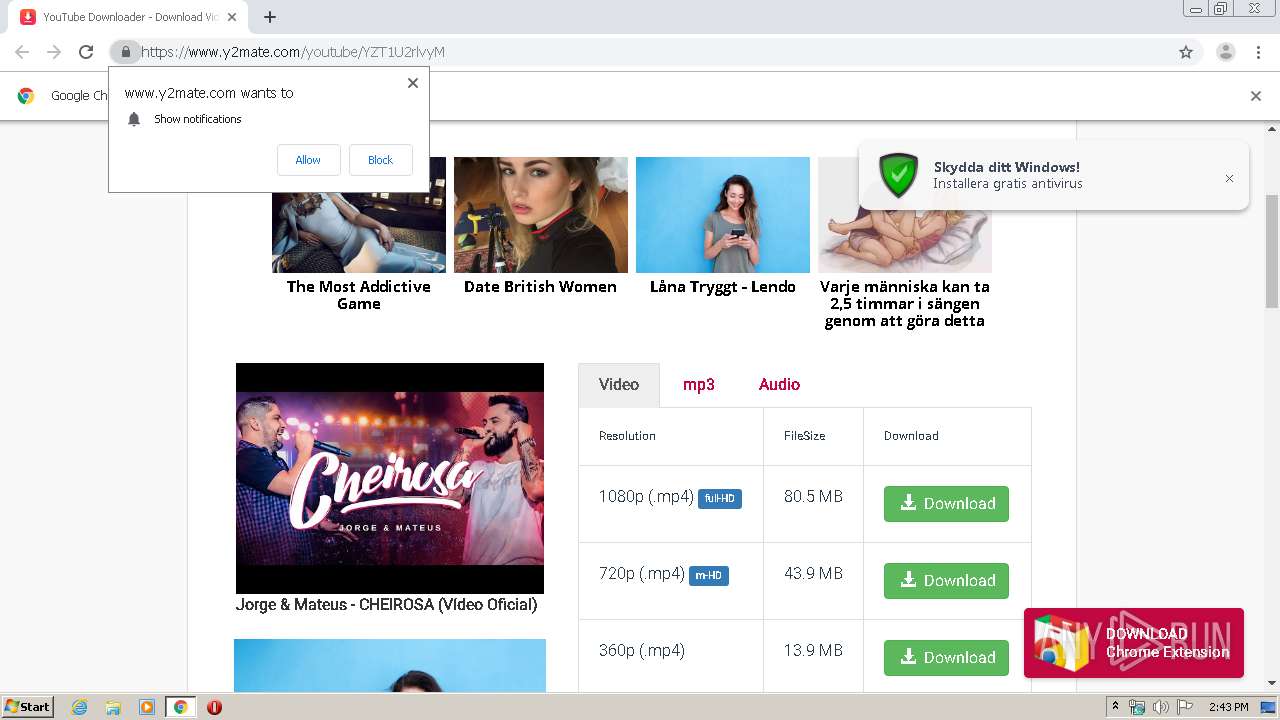Click the action center flag icon
Viewport: 1280px width, 720px height.
click(x=1184, y=707)
